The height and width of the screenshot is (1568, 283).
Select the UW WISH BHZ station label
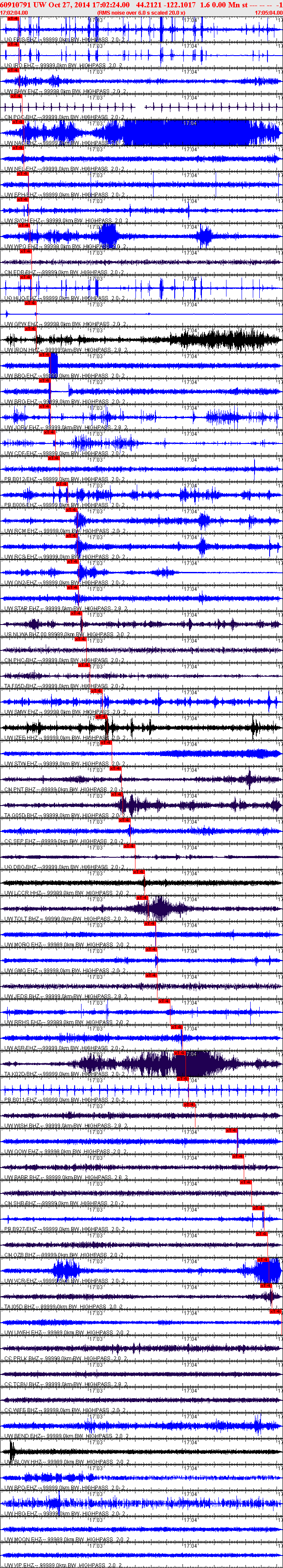pos(66,1126)
